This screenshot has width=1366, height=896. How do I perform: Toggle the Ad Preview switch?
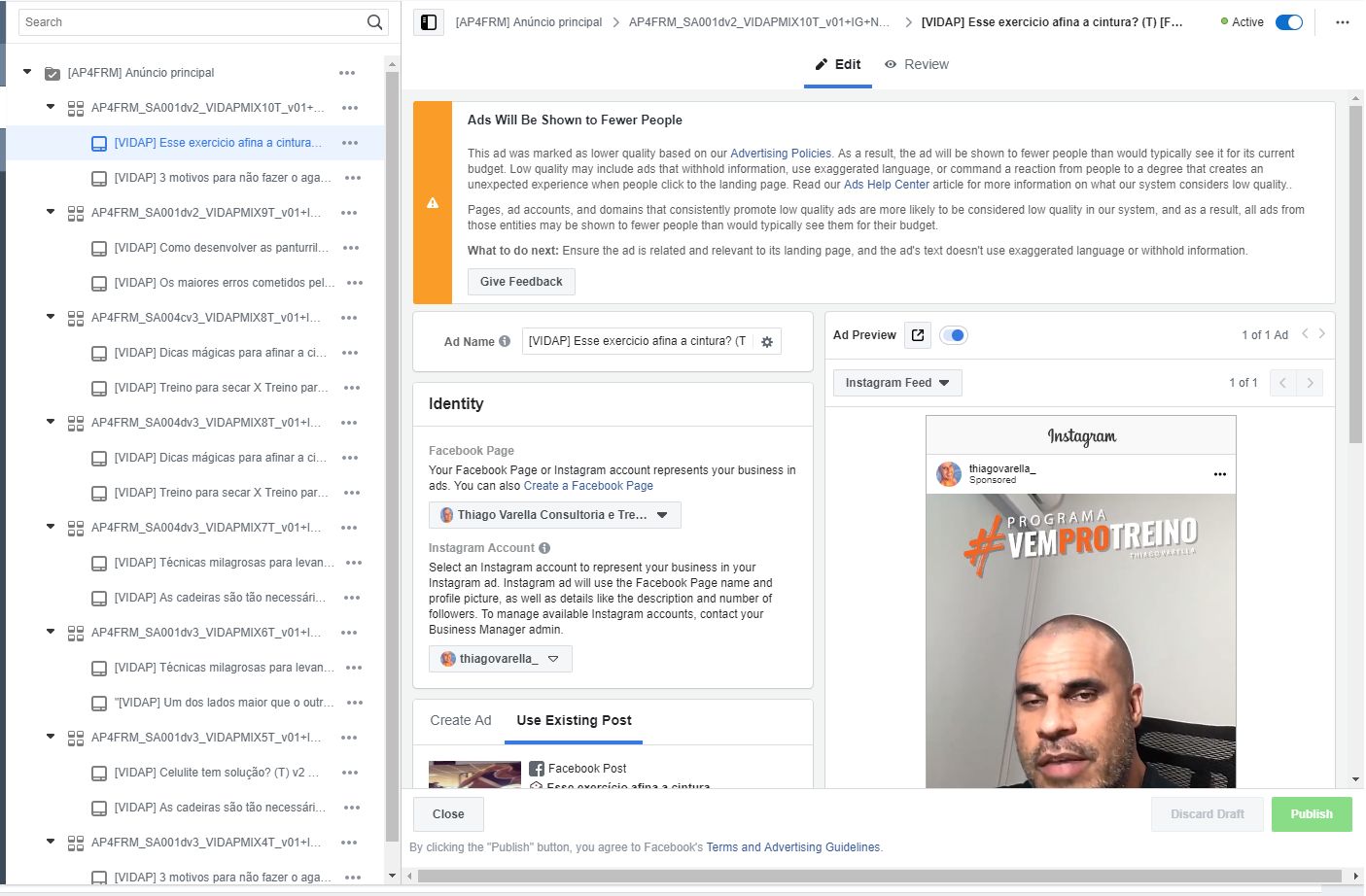tap(954, 335)
